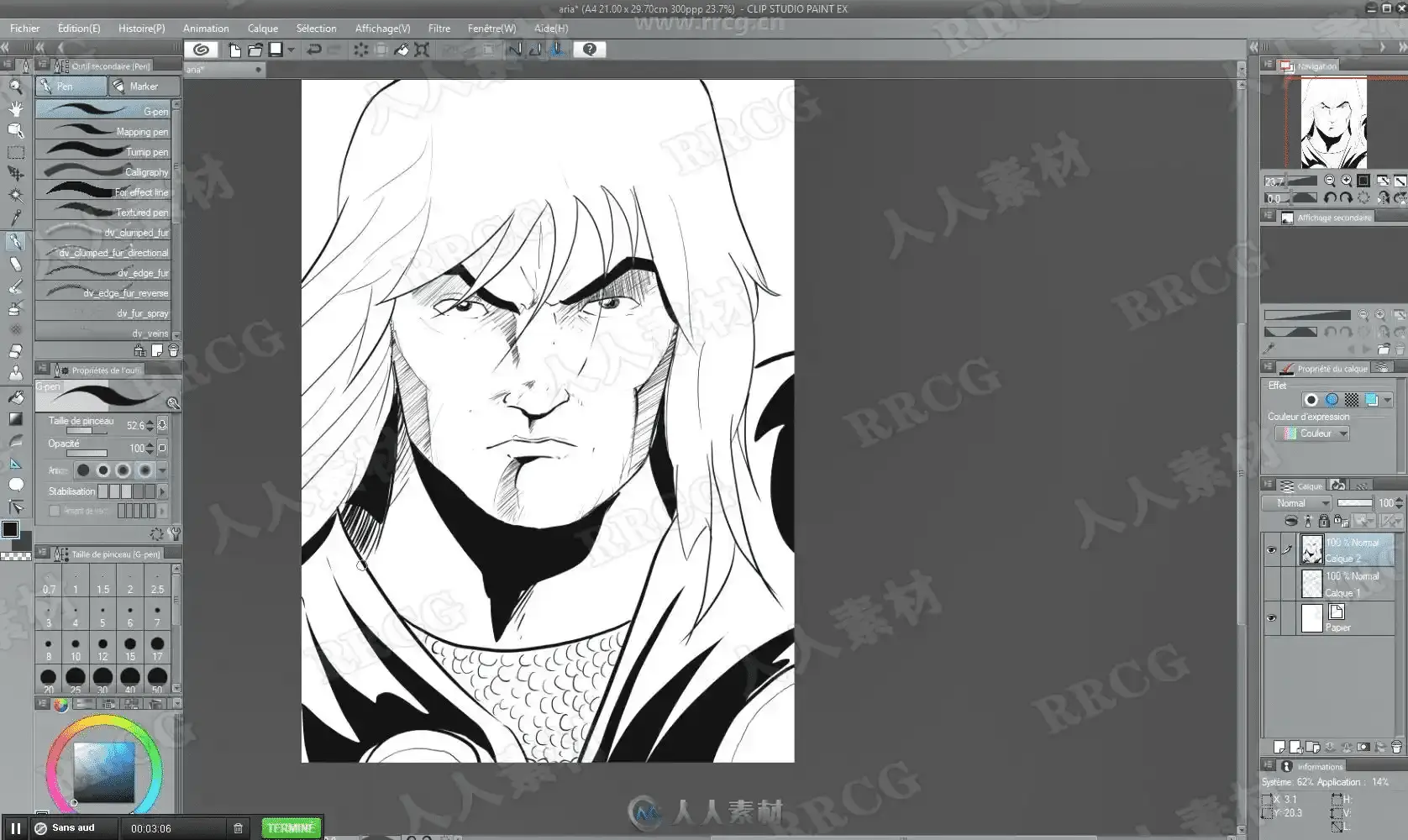This screenshot has width=1408, height=840.
Task: Select the Gradient tool
Action: pos(15,418)
